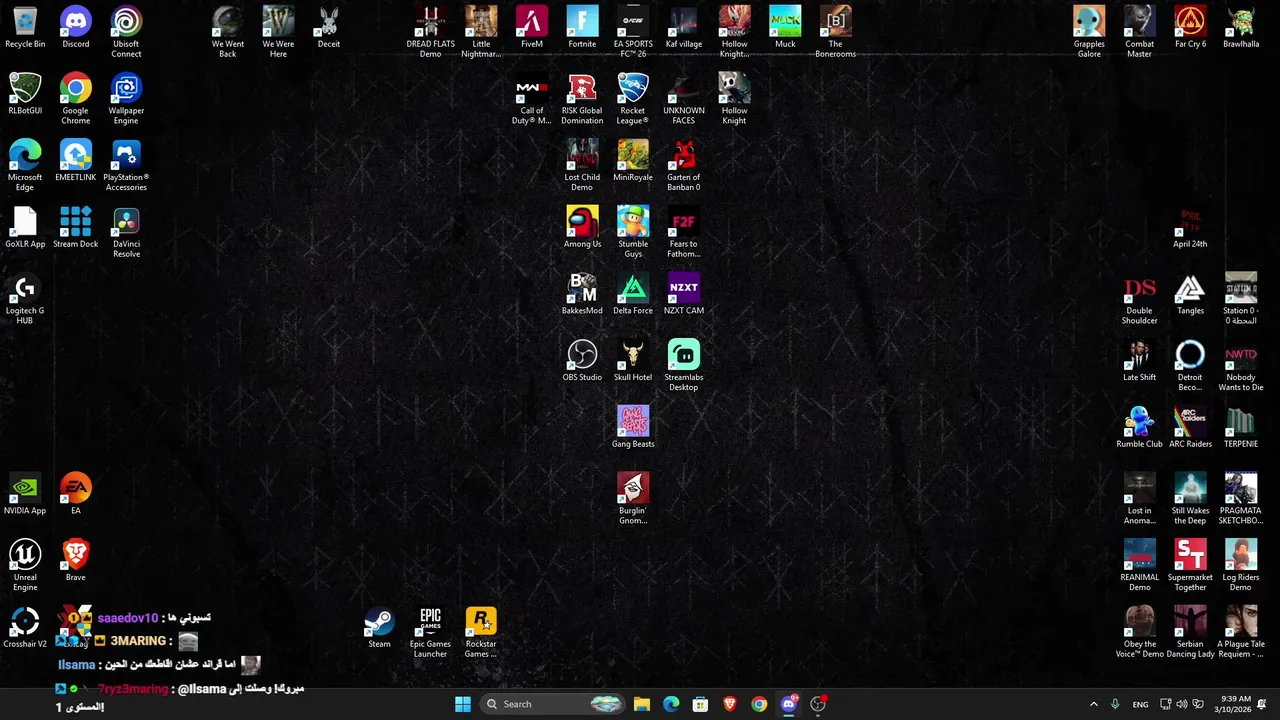This screenshot has height=720, width=1280.
Task: Select the EA app desktop icon
Action: tap(76, 495)
